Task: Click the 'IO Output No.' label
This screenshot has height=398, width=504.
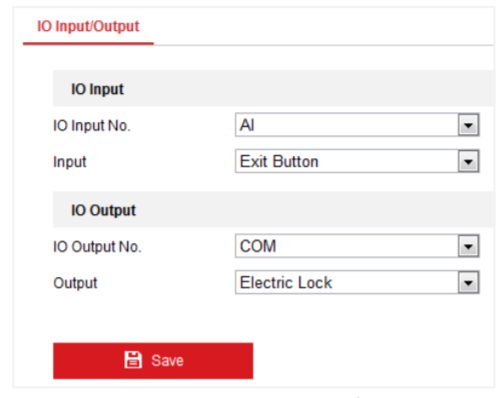Action: (97, 247)
